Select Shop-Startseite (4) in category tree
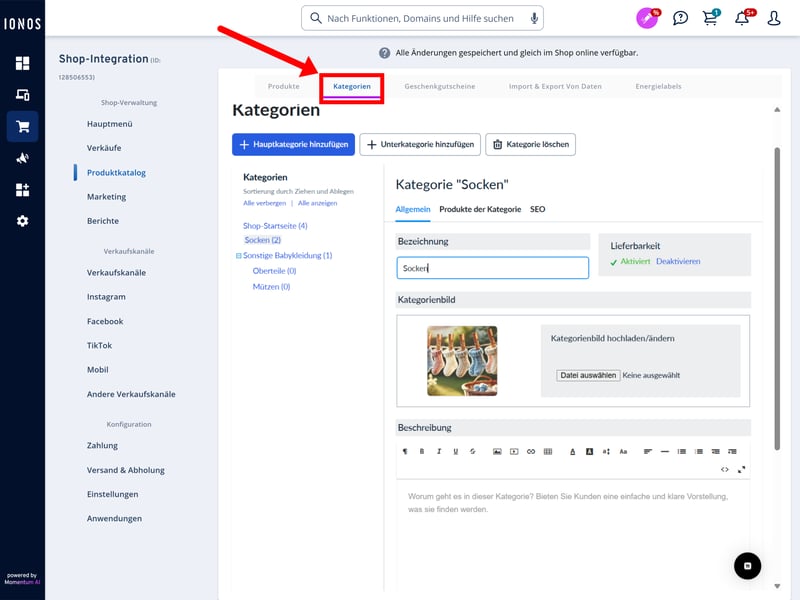 coord(275,226)
